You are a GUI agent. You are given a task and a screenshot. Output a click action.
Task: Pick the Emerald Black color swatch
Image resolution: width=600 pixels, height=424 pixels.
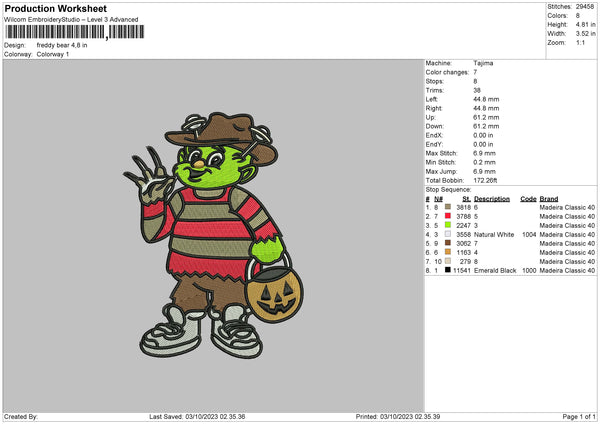[x=449, y=271]
